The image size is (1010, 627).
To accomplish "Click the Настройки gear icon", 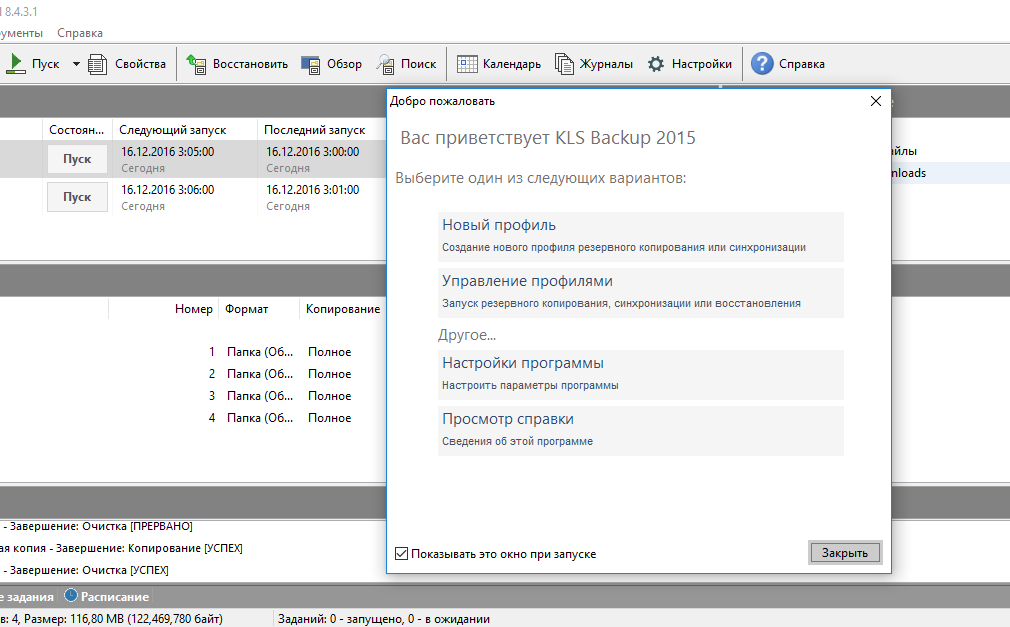I will (x=656, y=64).
